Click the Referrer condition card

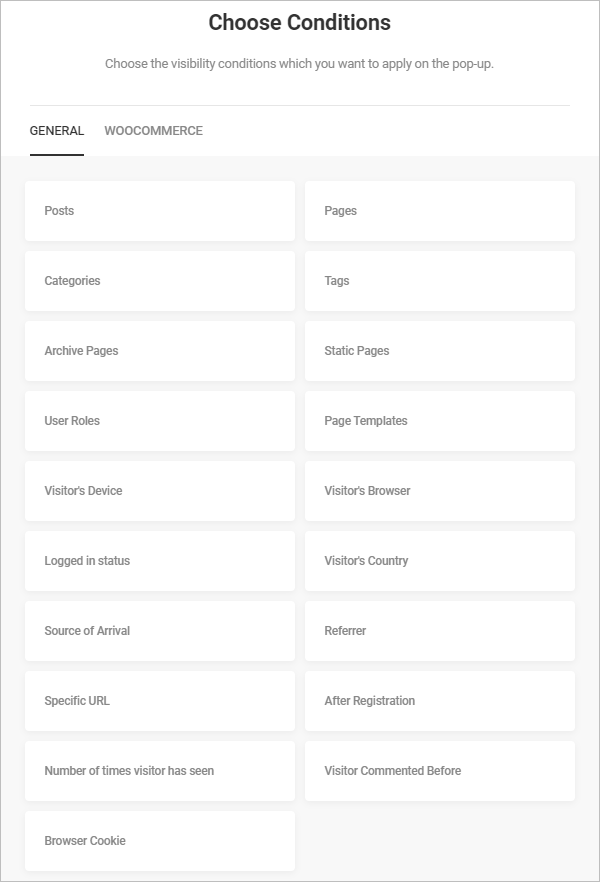440,631
